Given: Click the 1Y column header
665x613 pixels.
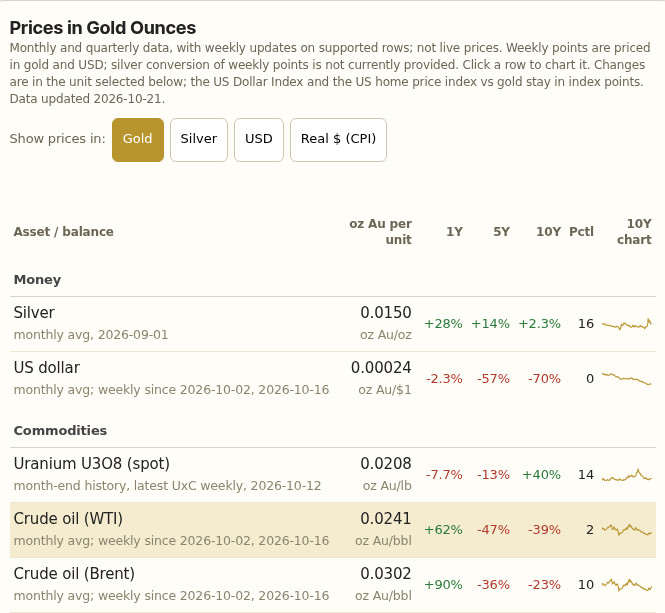Looking at the screenshot, I should click(454, 232).
